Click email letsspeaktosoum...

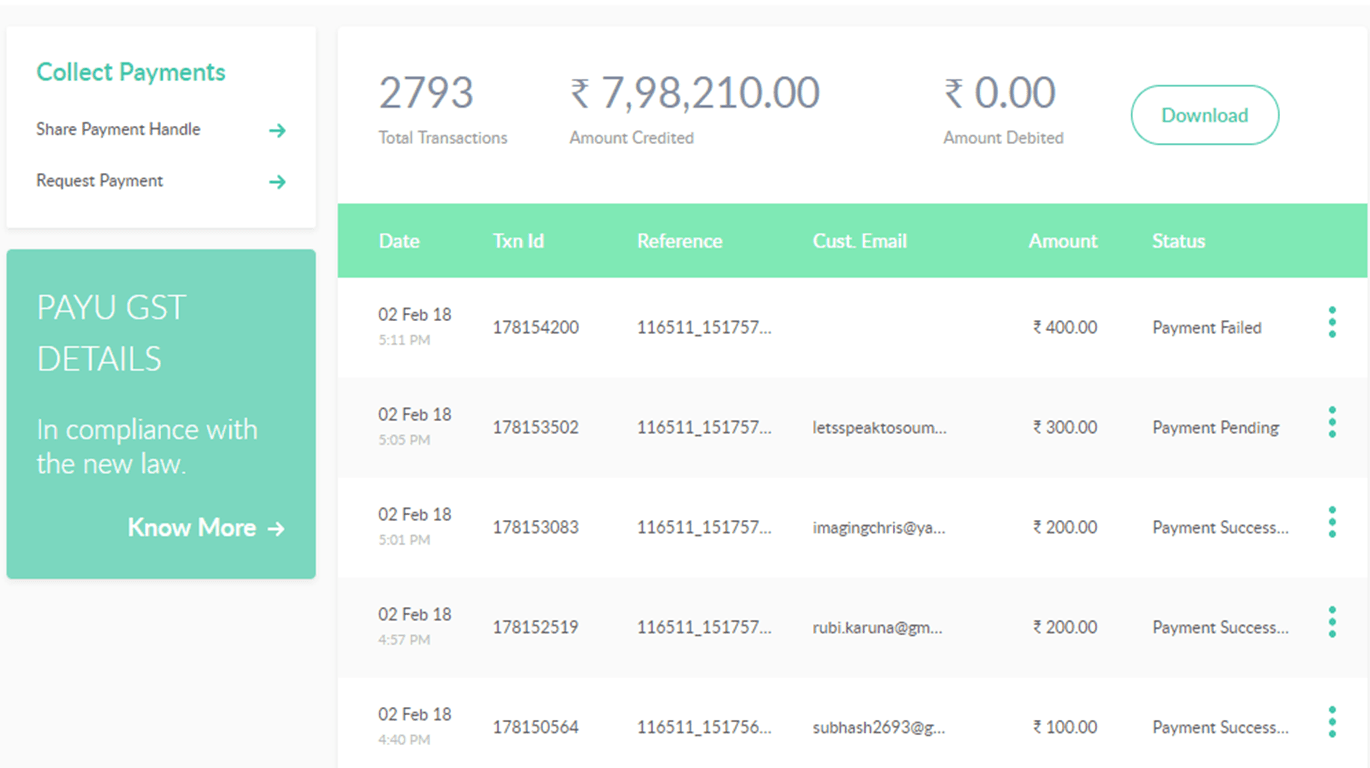880,427
